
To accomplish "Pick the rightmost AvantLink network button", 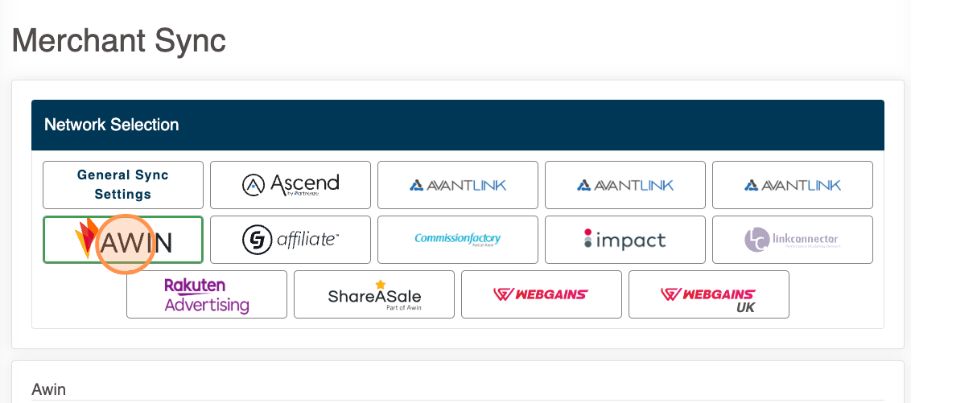I will click(792, 185).
